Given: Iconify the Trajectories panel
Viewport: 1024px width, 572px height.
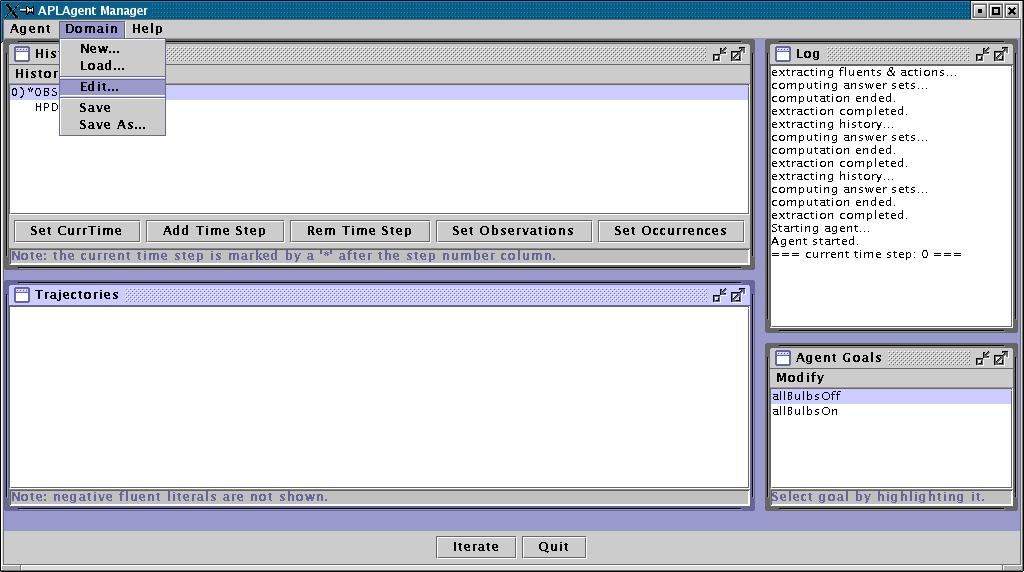Looking at the screenshot, I should click(x=719, y=295).
